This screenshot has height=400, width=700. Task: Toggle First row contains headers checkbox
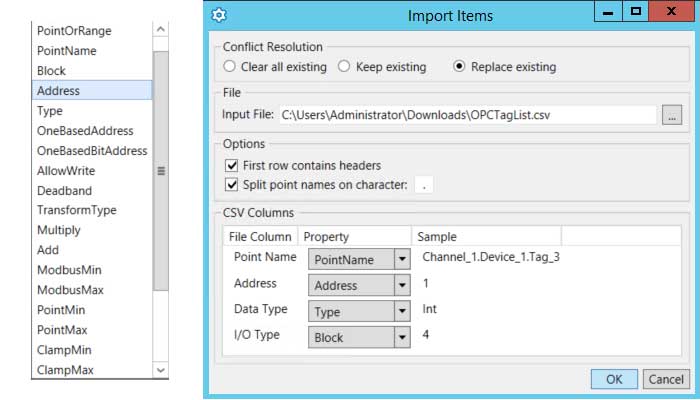point(232,165)
